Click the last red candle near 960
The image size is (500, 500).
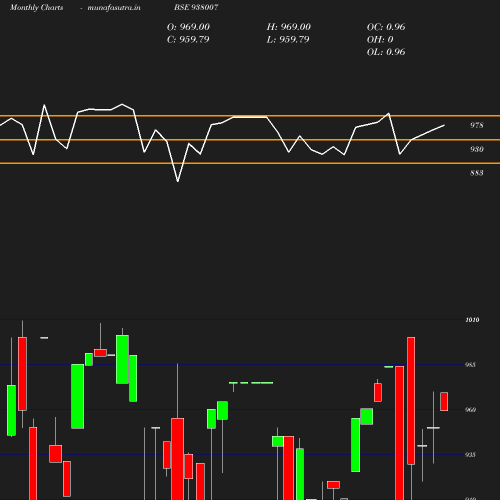444,402
